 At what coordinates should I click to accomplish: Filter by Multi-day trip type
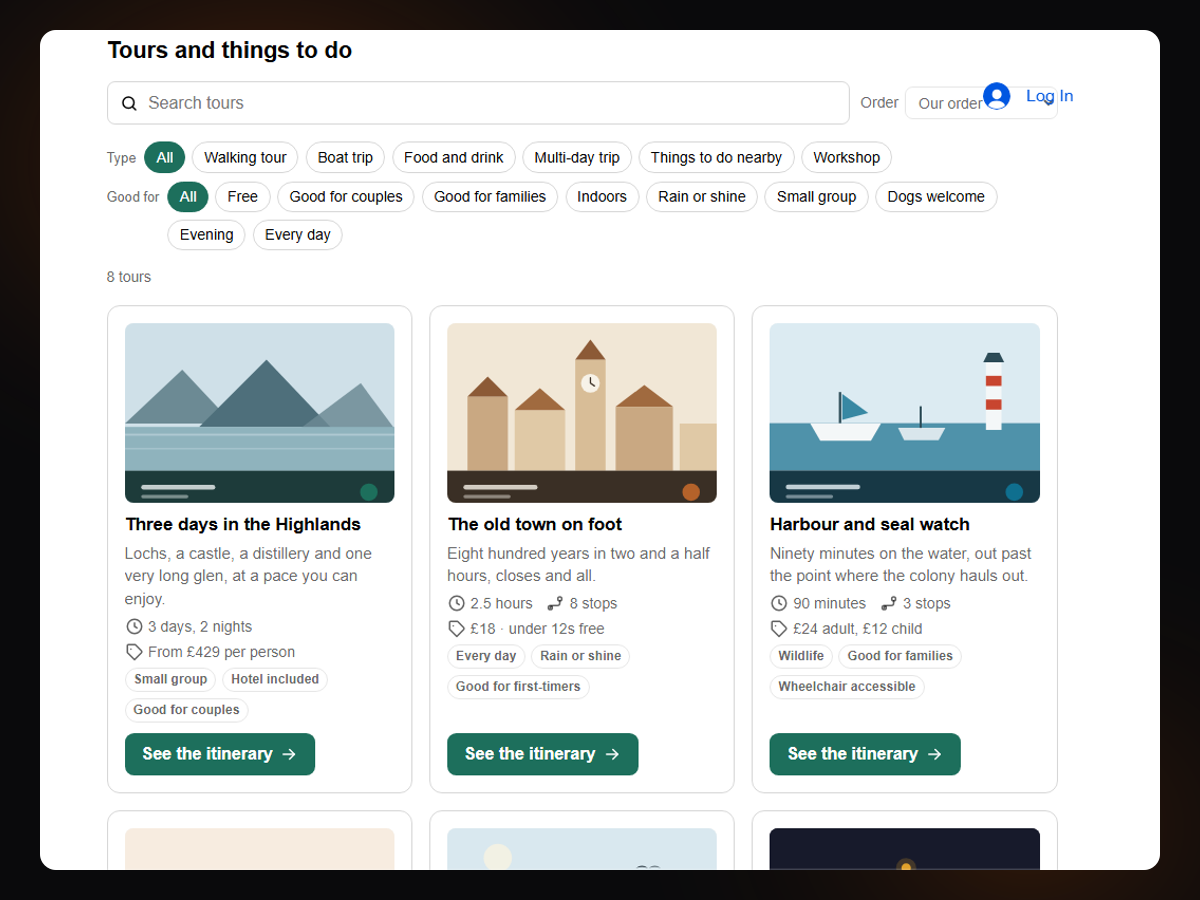point(577,158)
